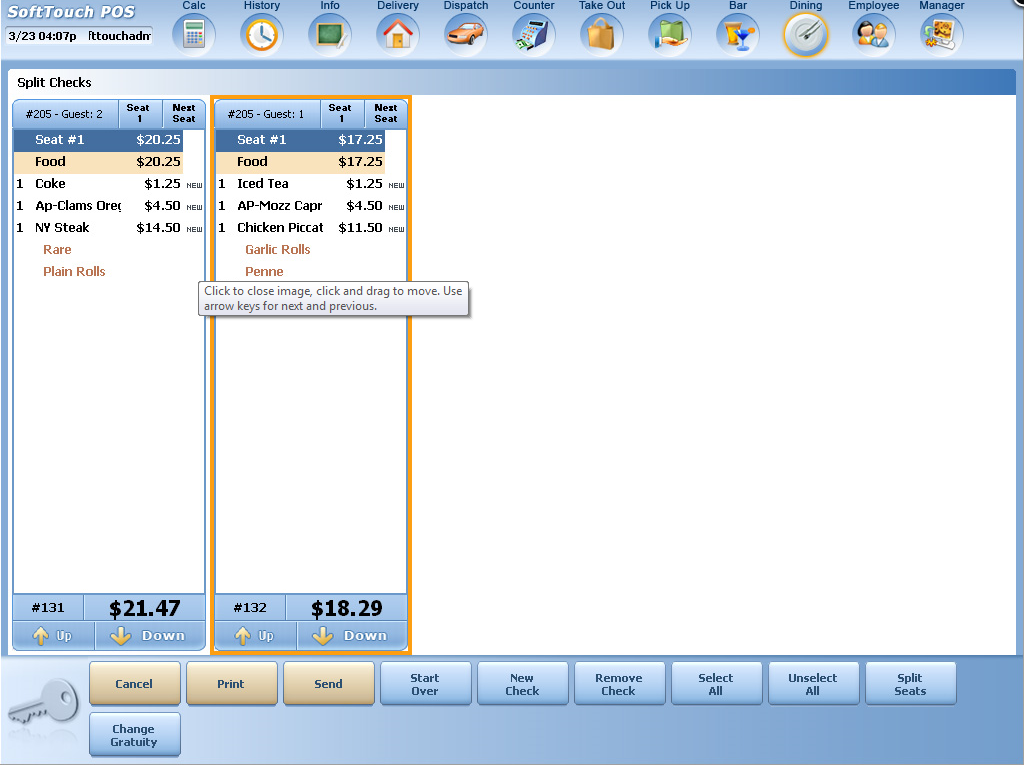
Task: Click Next Seat on Guest 2 check
Action: pyautogui.click(x=184, y=113)
